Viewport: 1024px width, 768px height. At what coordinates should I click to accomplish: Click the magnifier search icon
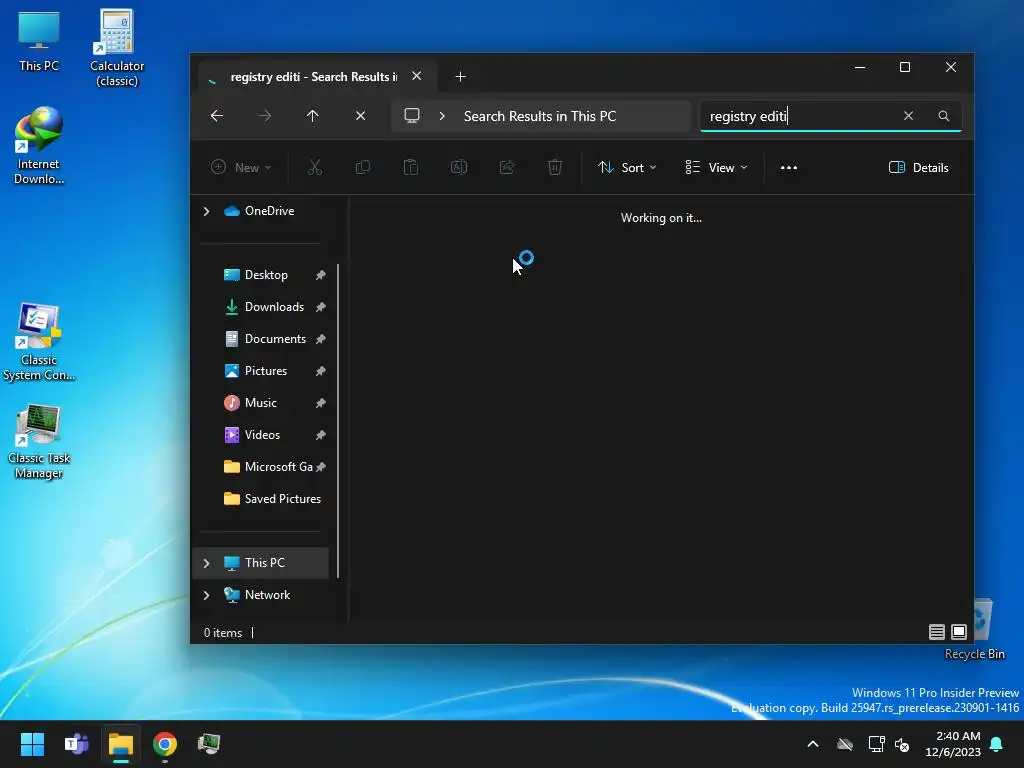pyautogui.click(x=944, y=116)
